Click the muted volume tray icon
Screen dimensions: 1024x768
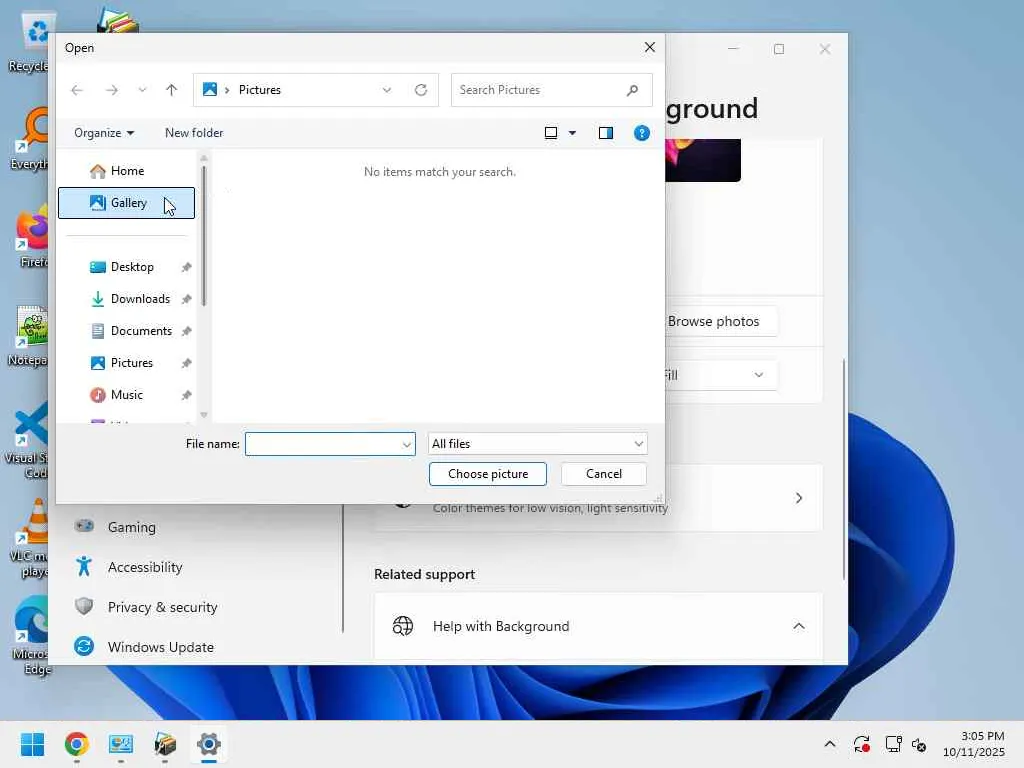click(920, 744)
